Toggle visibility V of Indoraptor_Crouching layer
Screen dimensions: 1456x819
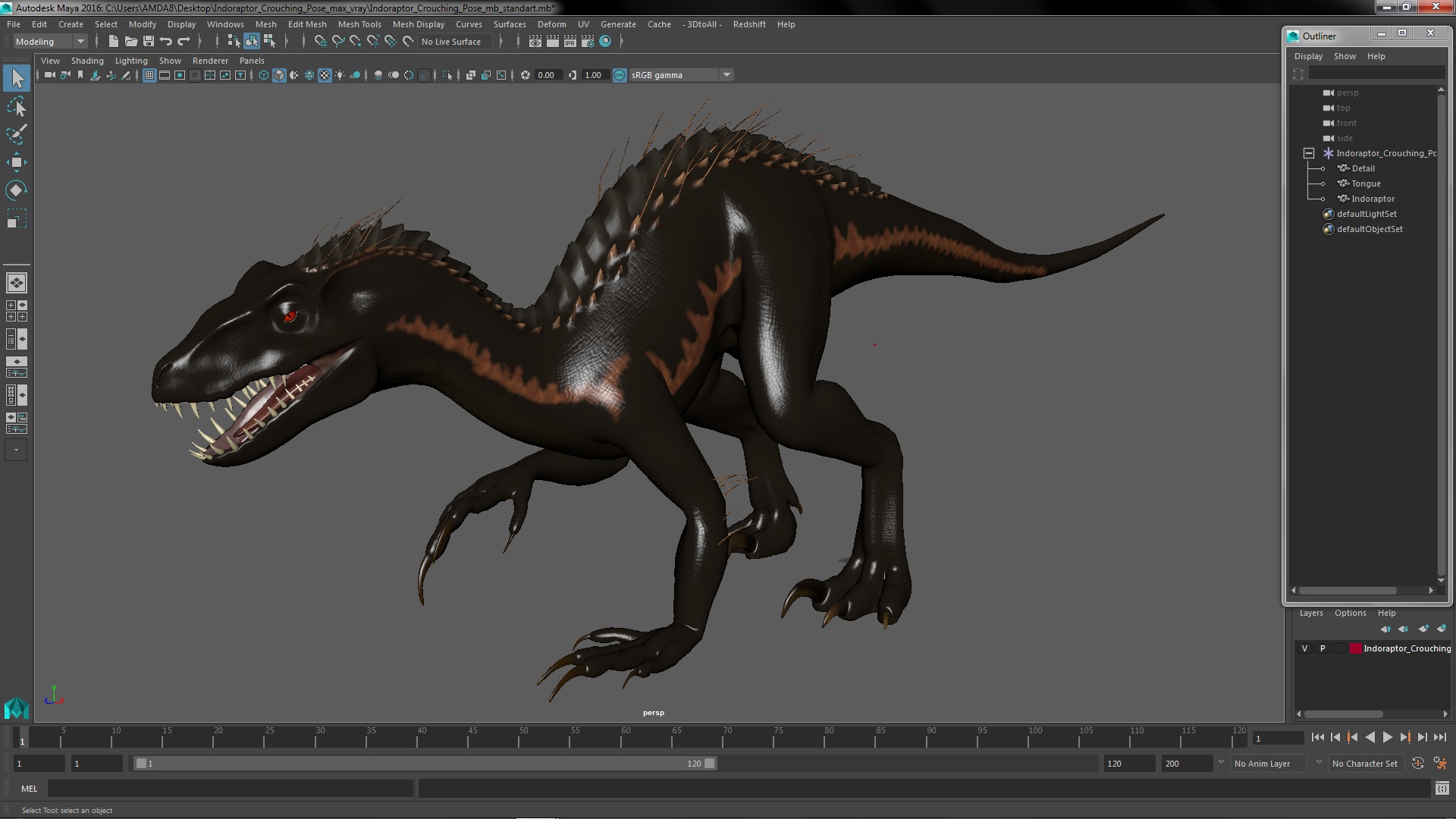[1304, 648]
